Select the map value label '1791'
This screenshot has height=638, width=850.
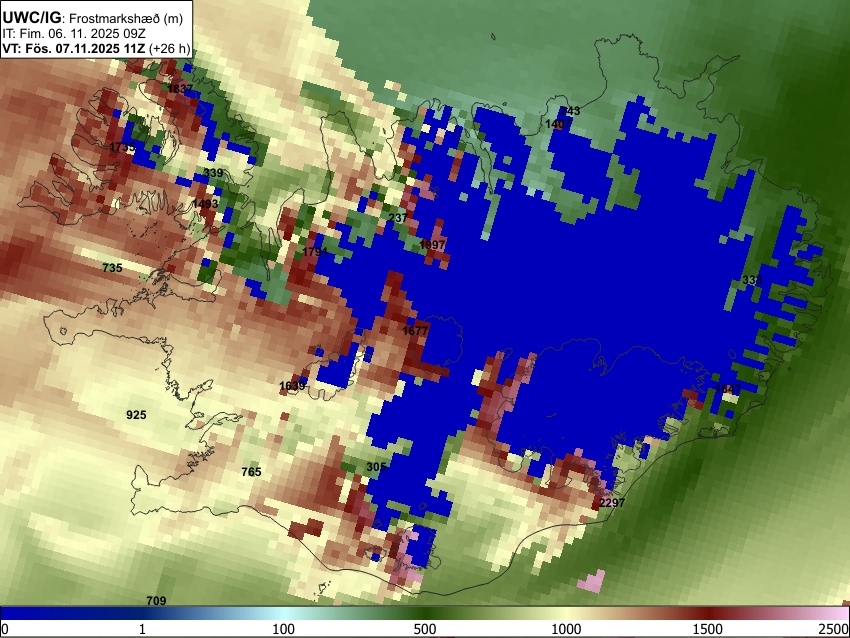315,252
